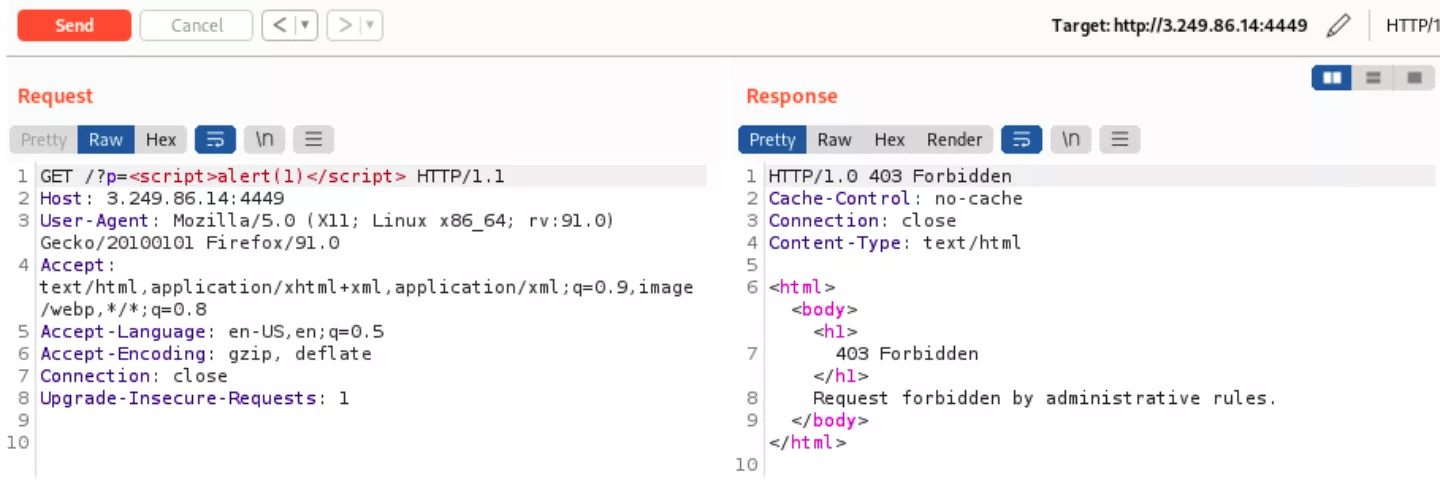Switch Request view to Hex tab
Viewport: 1440px width, 493px height.
(161, 139)
